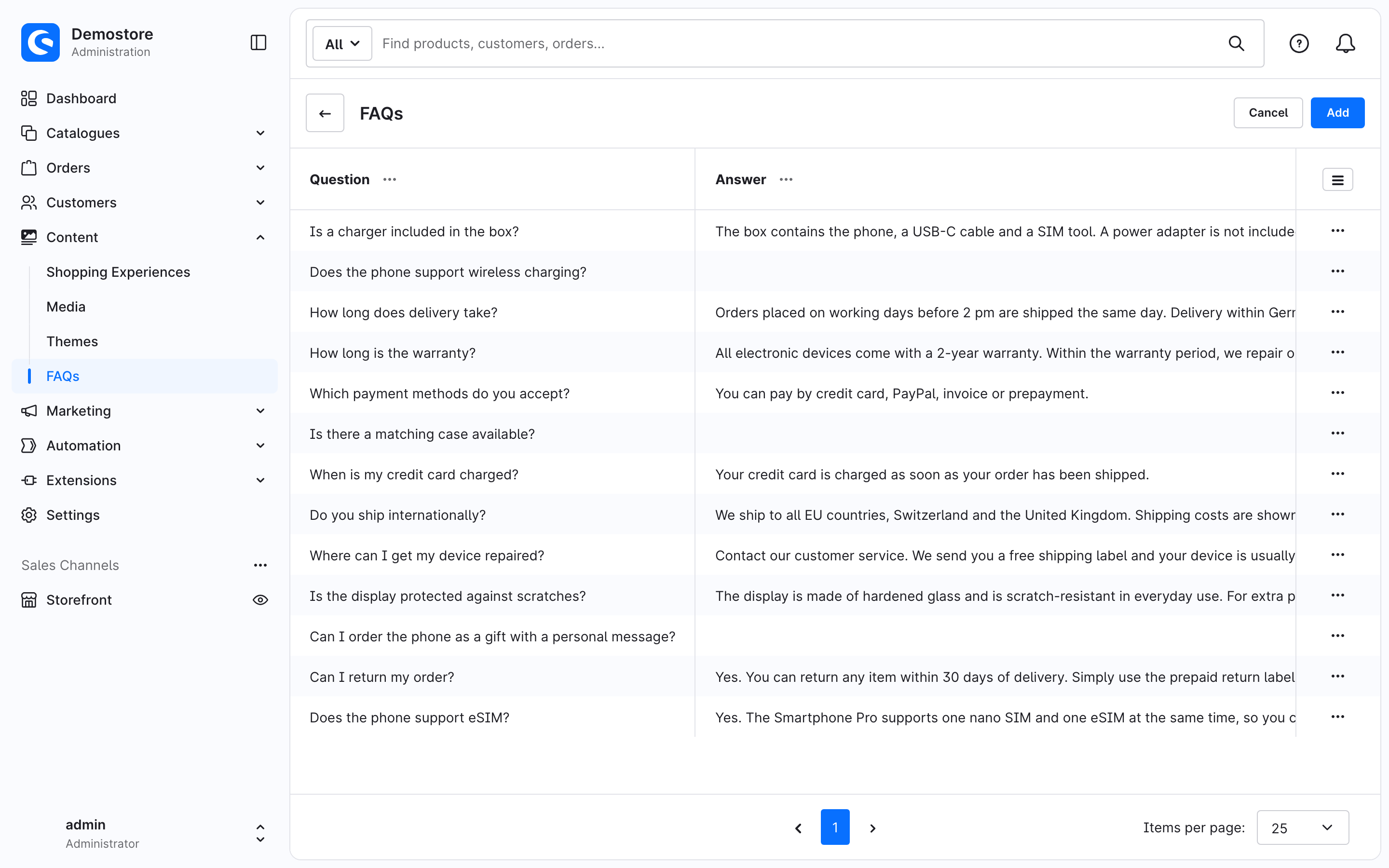Screen dimensions: 1389x868
Task: Expand the Extensions menu
Action: [145, 480]
